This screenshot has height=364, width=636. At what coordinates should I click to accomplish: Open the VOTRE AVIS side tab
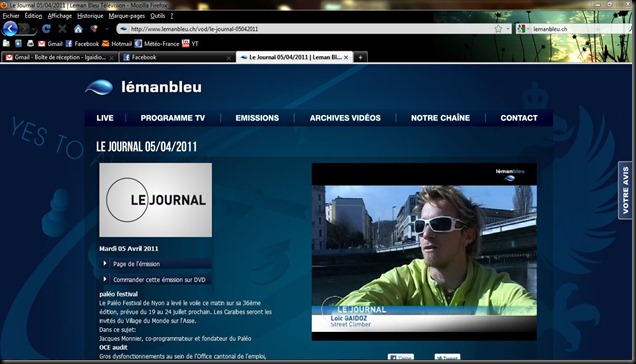(625, 190)
